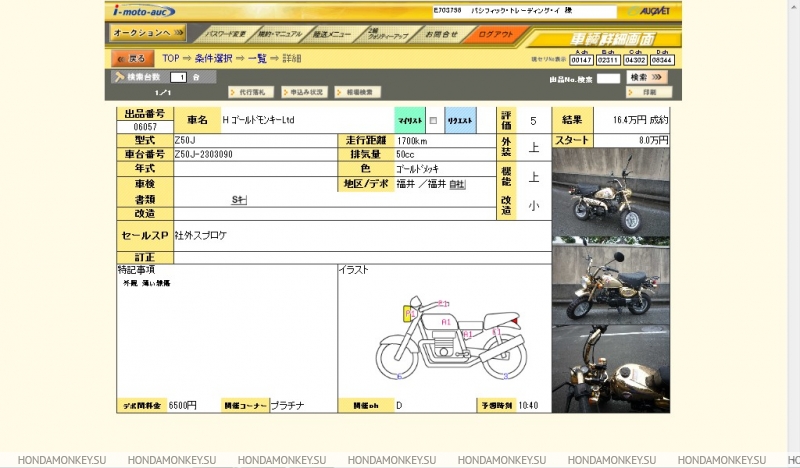Click the 戻る back button
The width and height of the screenshot is (800, 468).
coord(133,59)
